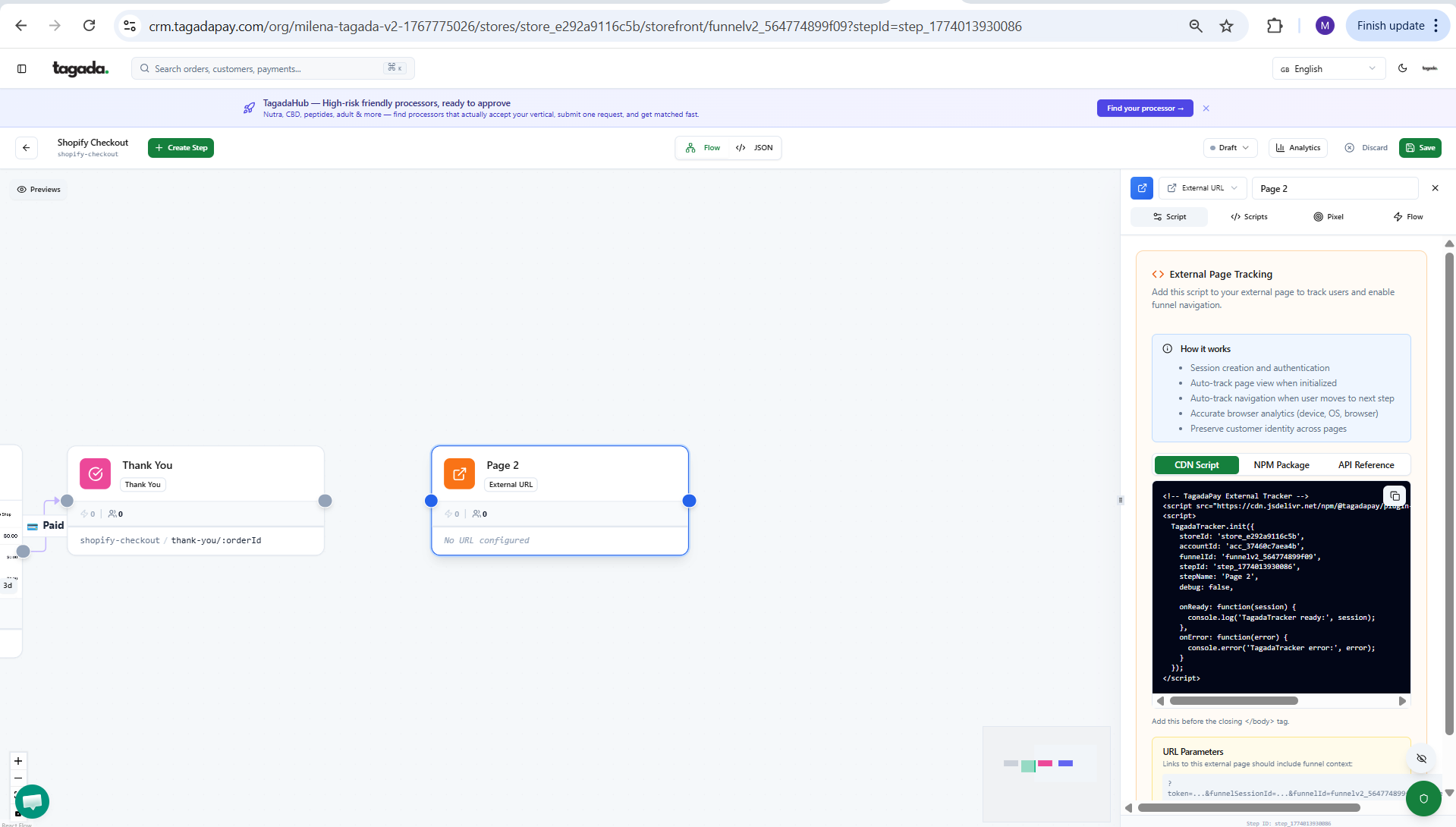Open the Pixel tab
The image size is (1456, 827).
1329,217
